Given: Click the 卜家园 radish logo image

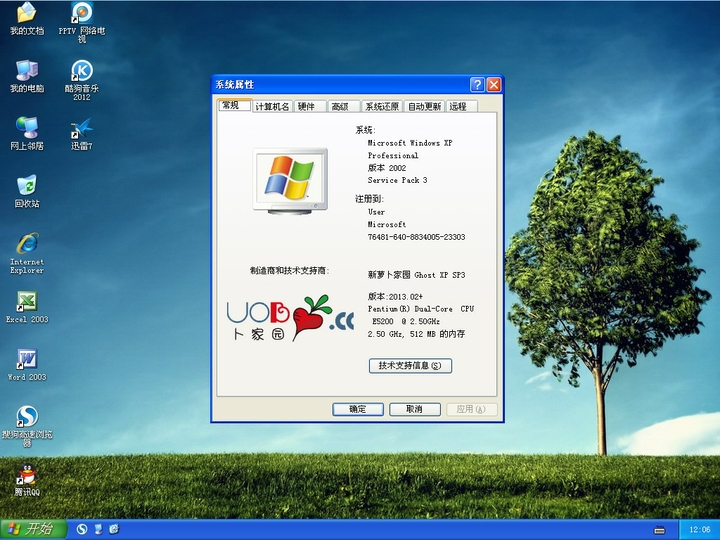Looking at the screenshot, I should tap(290, 318).
